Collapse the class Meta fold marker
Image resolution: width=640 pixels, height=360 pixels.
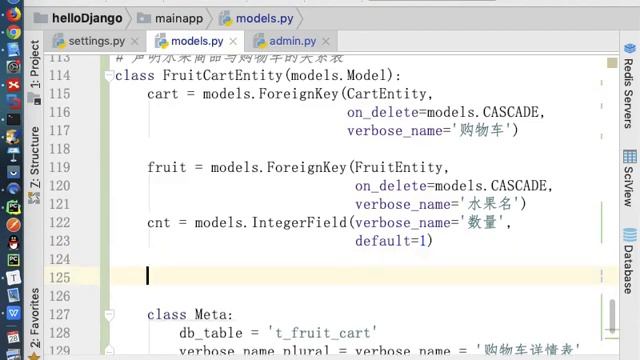coord(109,315)
